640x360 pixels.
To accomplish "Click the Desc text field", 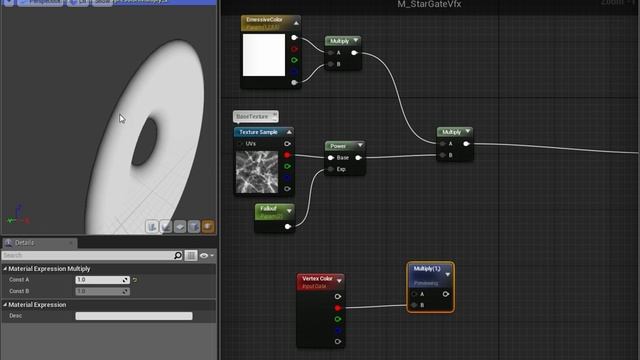I will [134, 316].
